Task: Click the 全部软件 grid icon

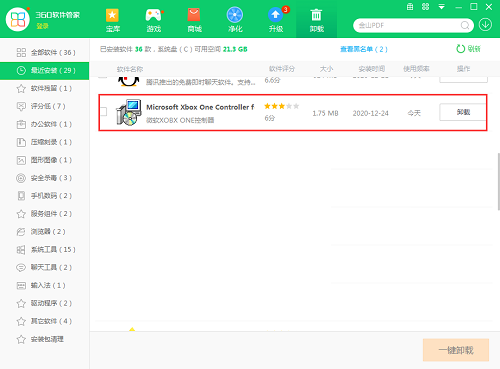Action: pyautogui.click(x=21, y=52)
